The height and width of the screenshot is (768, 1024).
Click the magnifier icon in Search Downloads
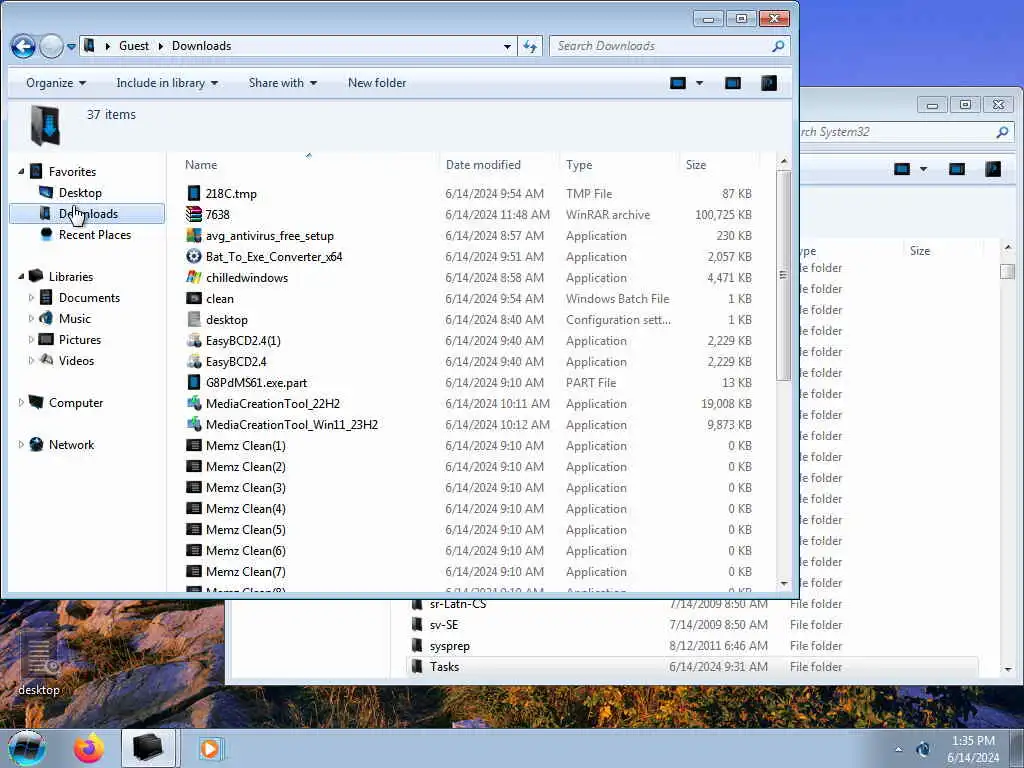(777, 46)
